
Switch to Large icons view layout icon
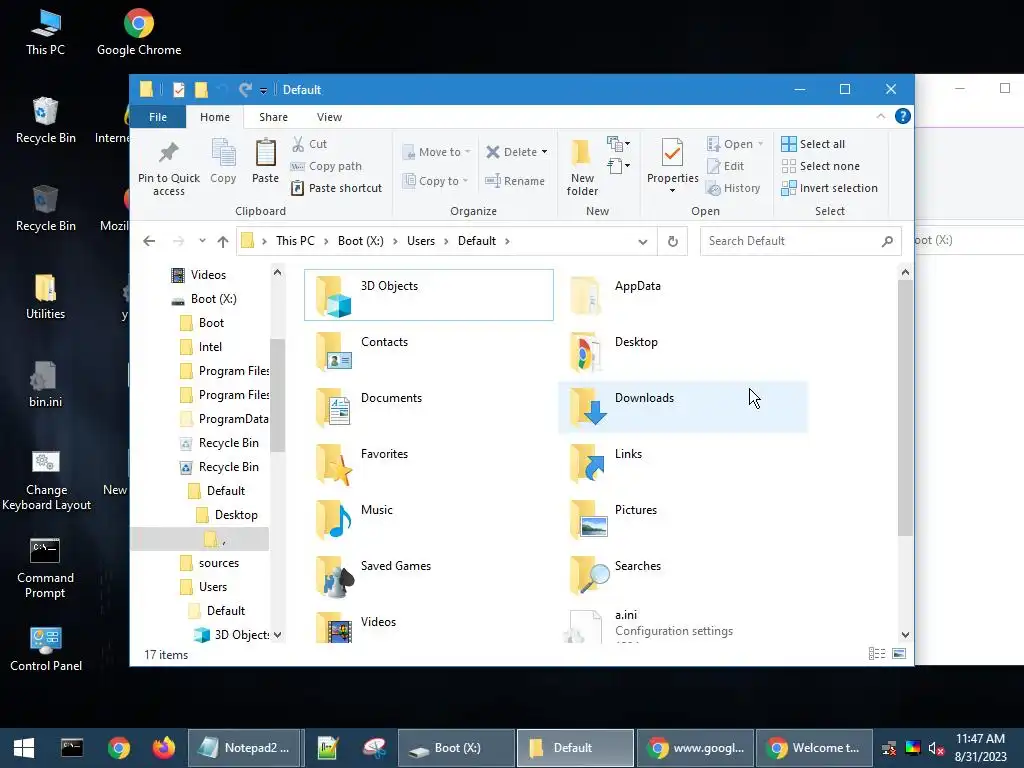tap(899, 654)
